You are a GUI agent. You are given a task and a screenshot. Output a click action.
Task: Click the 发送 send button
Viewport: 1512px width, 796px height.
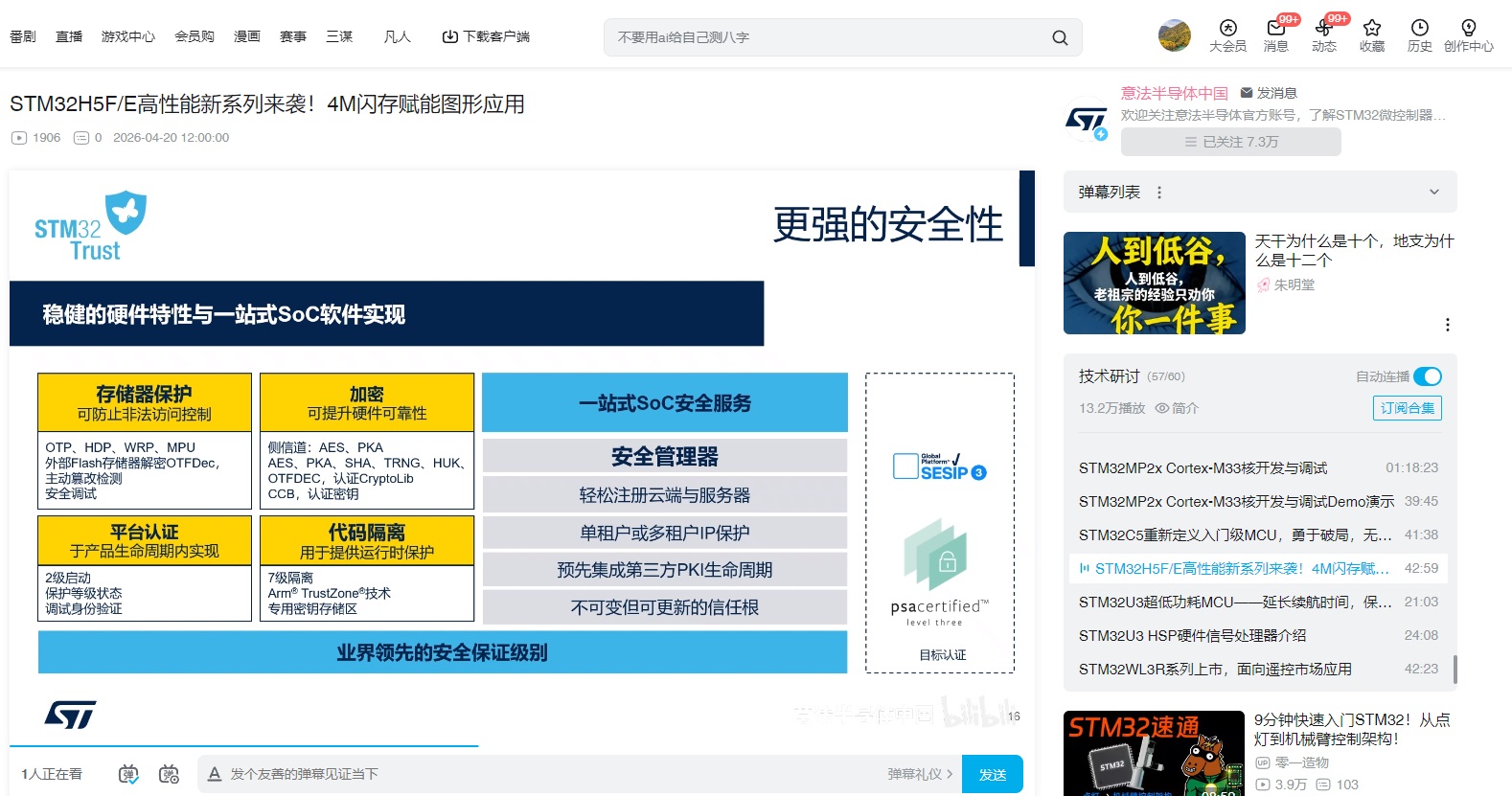click(x=993, y=774)
